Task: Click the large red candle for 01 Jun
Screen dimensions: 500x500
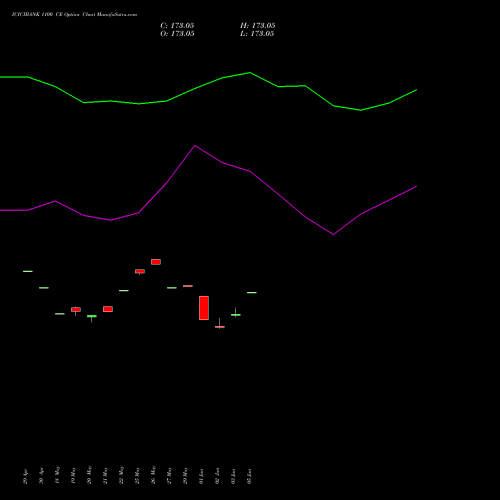Action: 204,308
